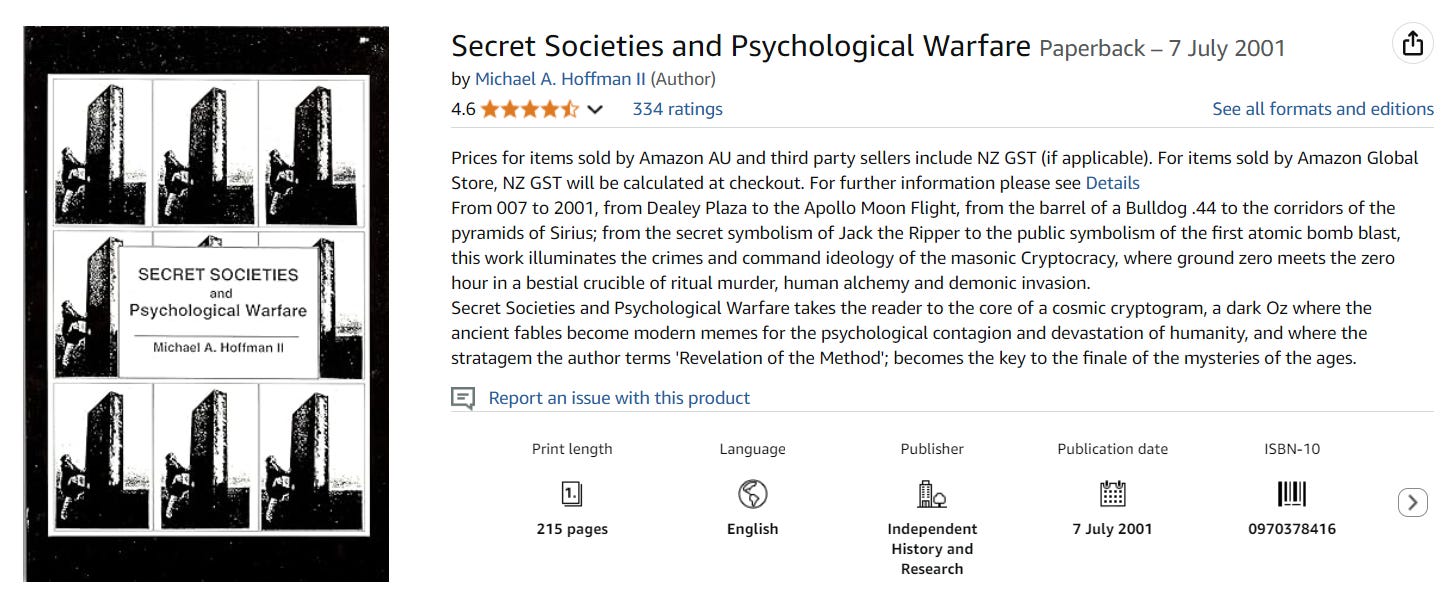Click the report issue speech bubble icon

tap(463, 398)
